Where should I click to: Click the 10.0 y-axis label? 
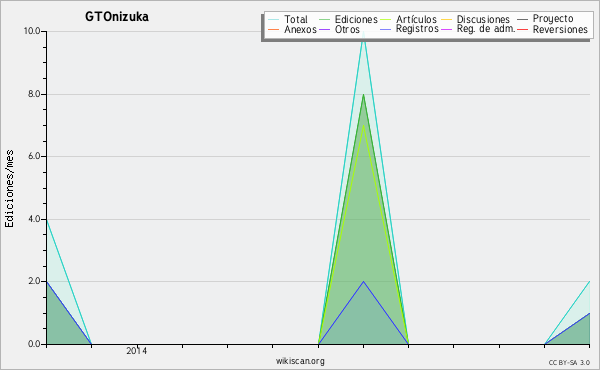(x=32, y=31)
